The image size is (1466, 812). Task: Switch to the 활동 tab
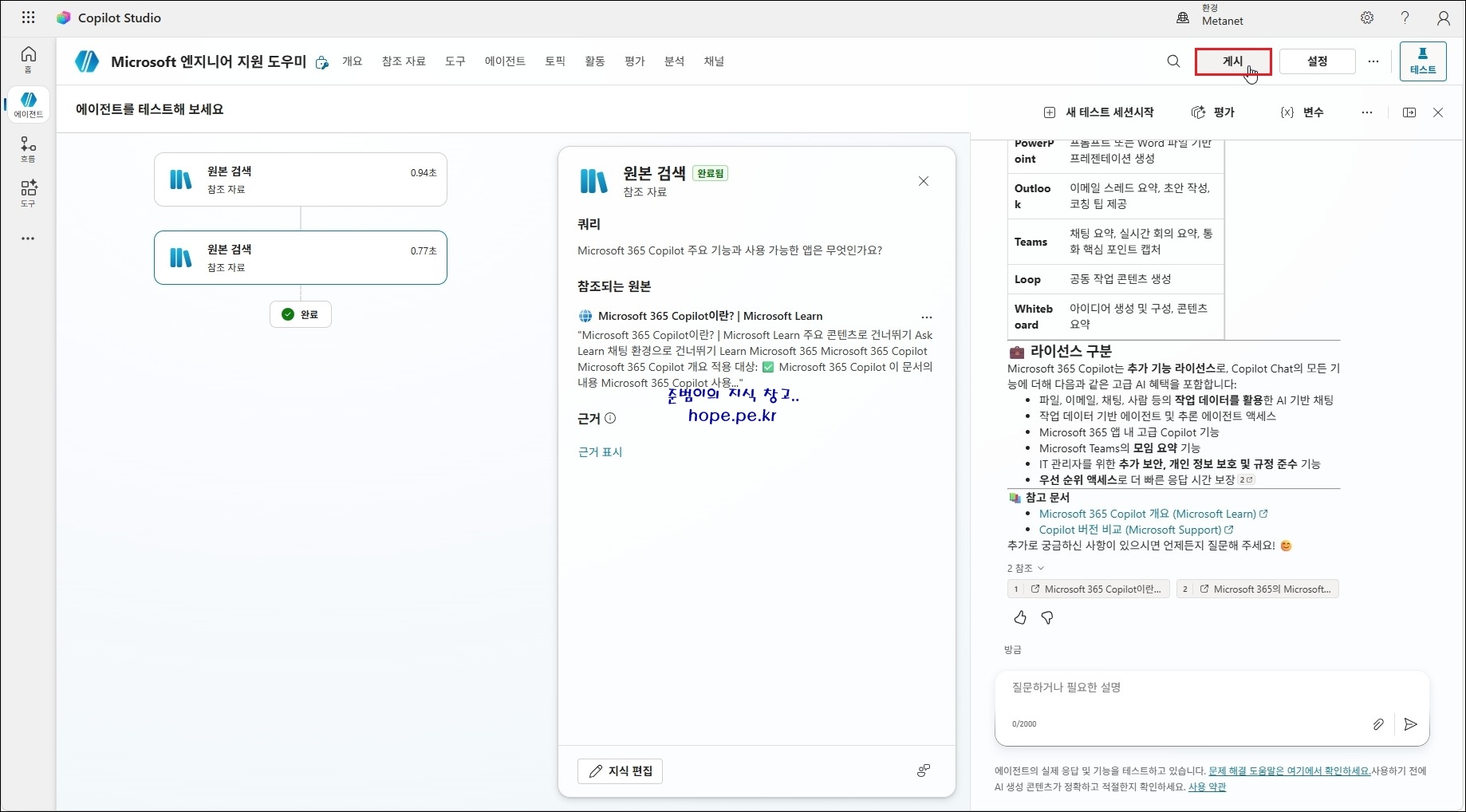595,61
